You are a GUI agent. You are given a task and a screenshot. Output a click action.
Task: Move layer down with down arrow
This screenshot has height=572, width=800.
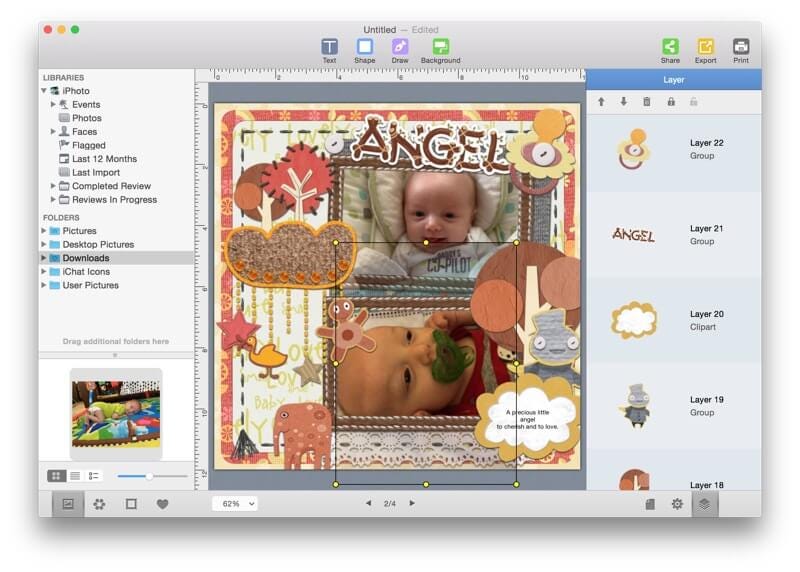(x=623, y=102)
